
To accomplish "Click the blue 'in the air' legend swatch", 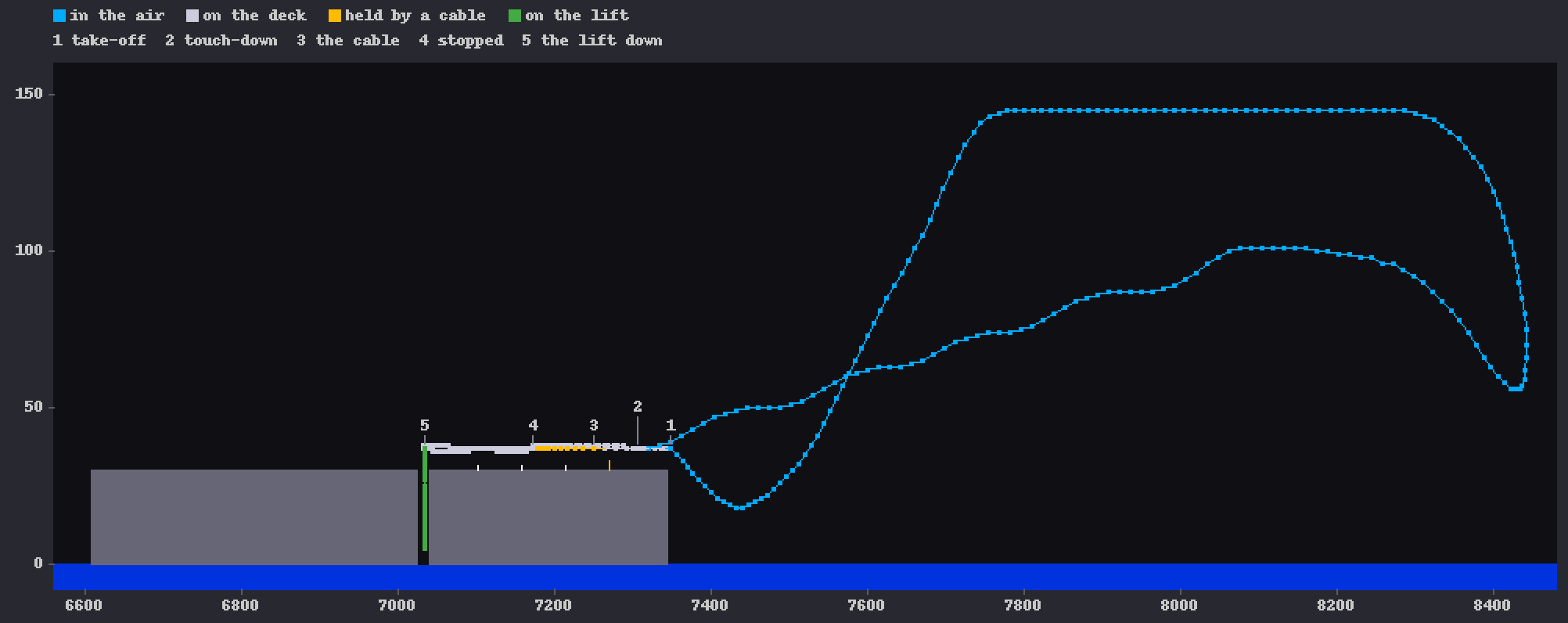I will (x=59, y=16).
